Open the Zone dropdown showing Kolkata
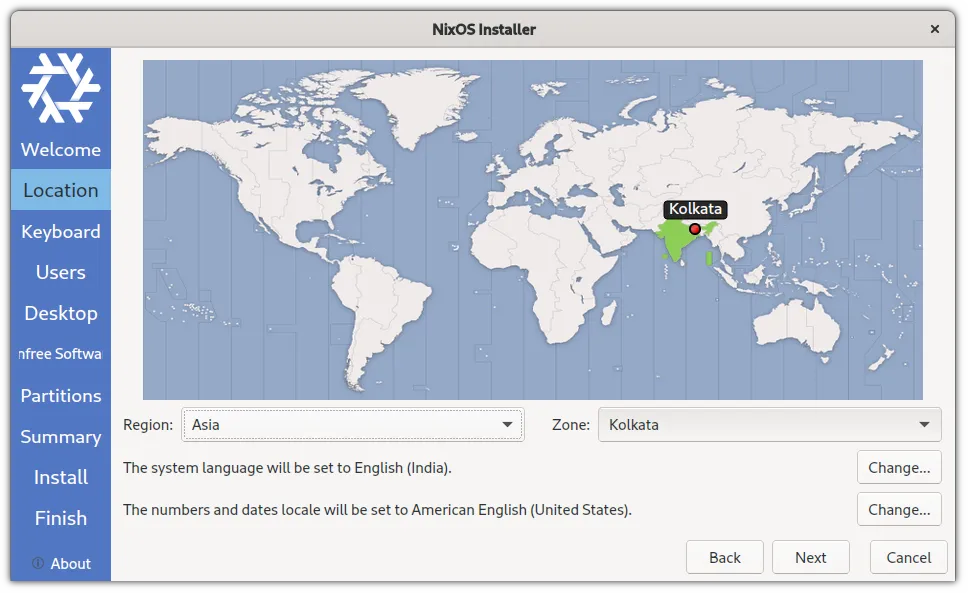 (x=769, y=425)
